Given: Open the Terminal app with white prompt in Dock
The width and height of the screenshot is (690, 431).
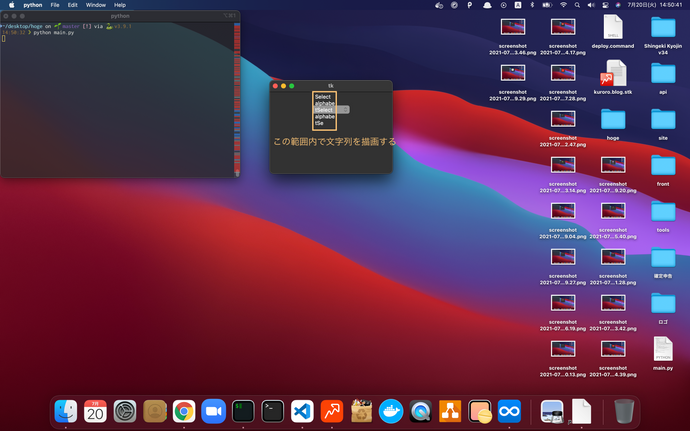Looking at the screenshot, I should click(x=272, y=411).
